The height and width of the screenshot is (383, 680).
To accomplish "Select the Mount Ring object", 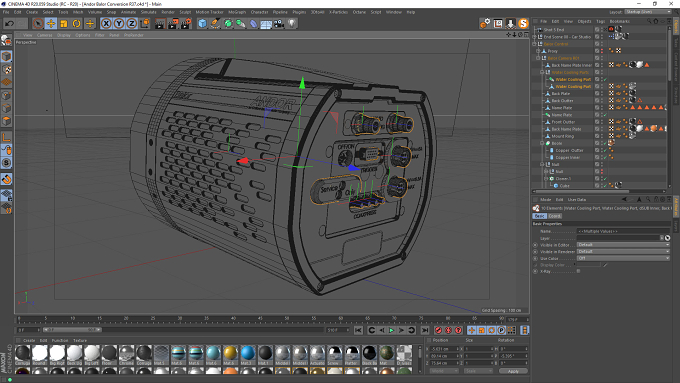I will pos(562,136).
